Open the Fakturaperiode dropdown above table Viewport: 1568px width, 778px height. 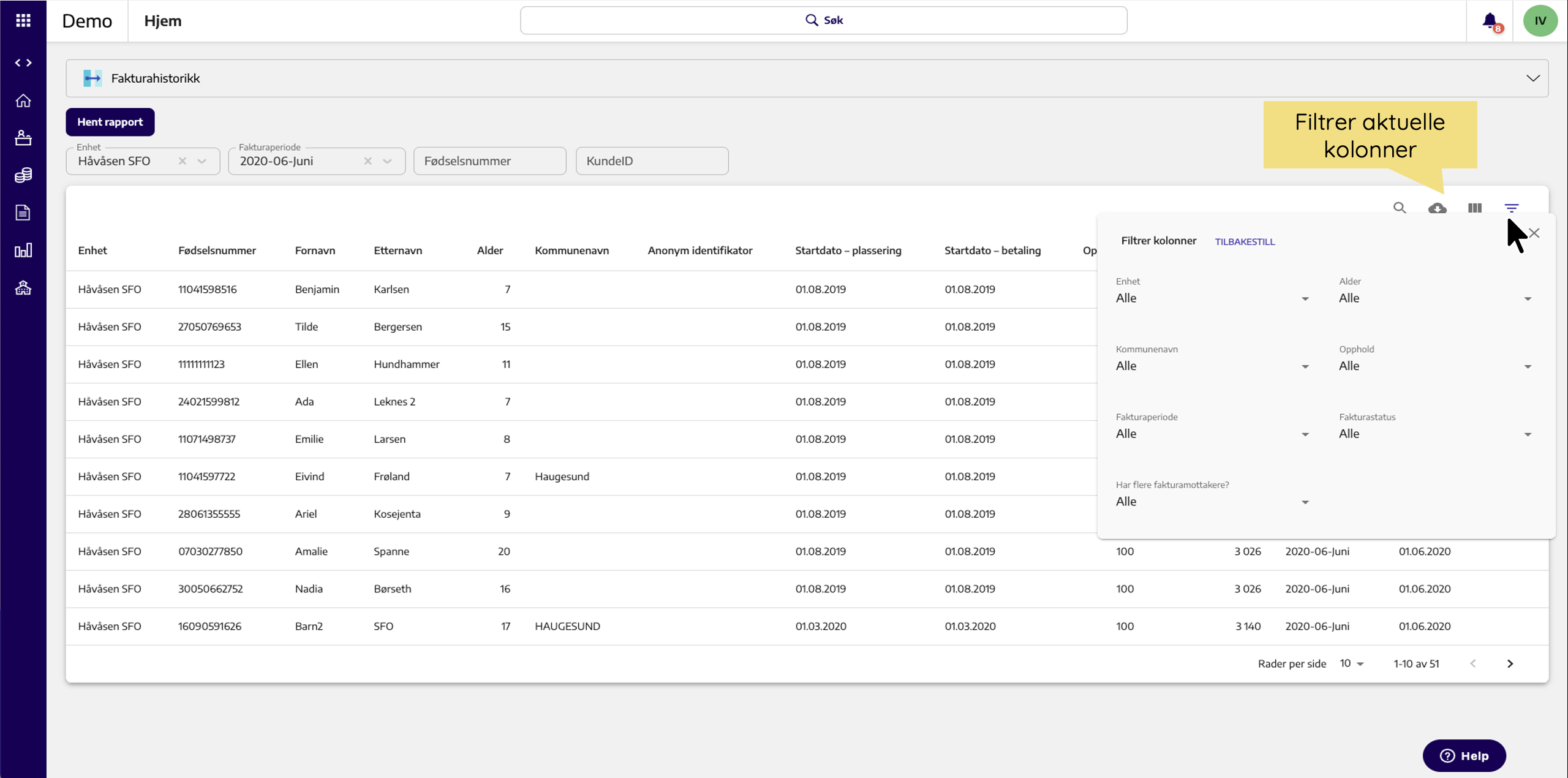(x=388, y=161)
